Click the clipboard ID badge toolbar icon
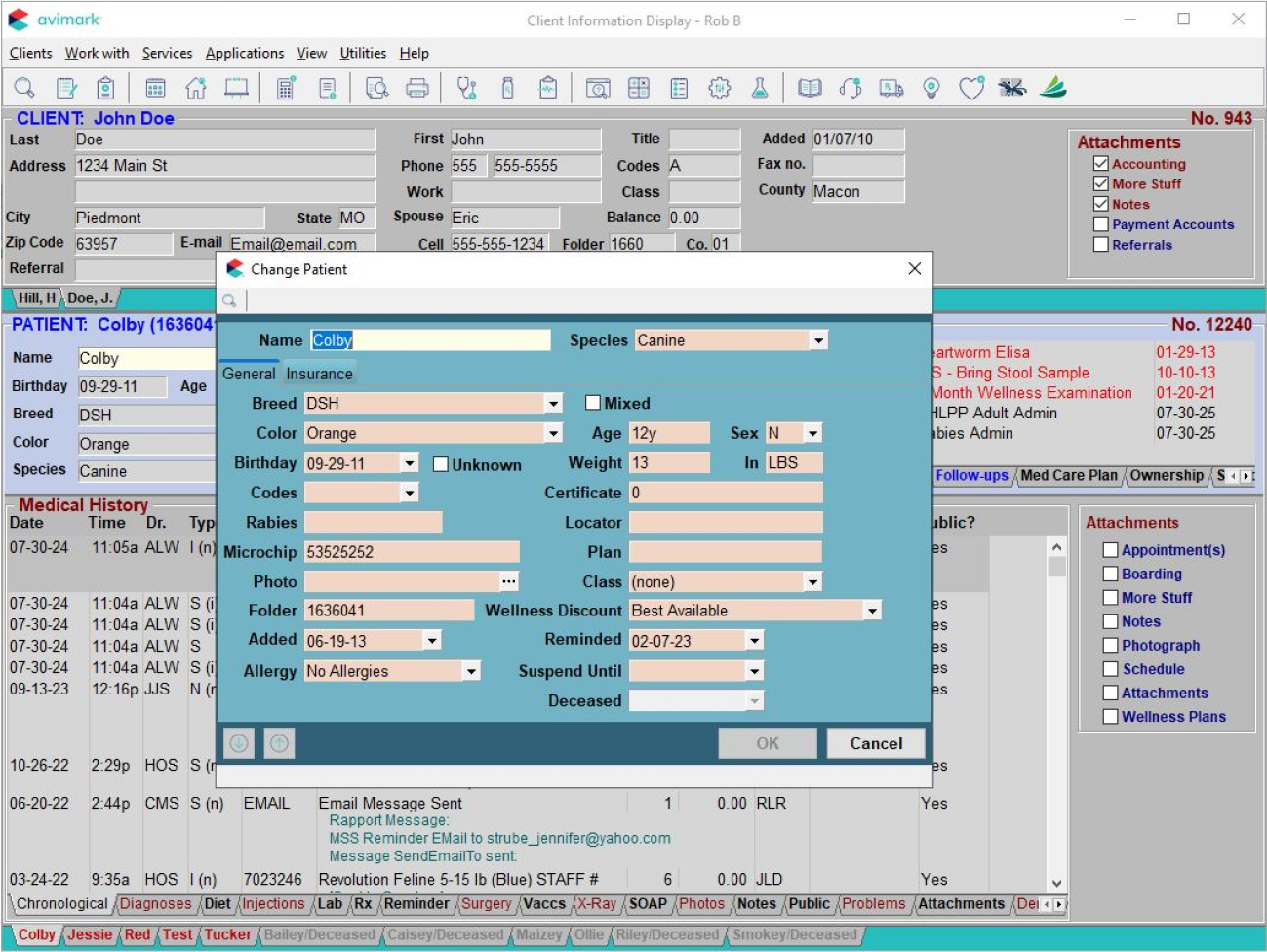This screenshot has height=952, width=1267. (105, 88)
